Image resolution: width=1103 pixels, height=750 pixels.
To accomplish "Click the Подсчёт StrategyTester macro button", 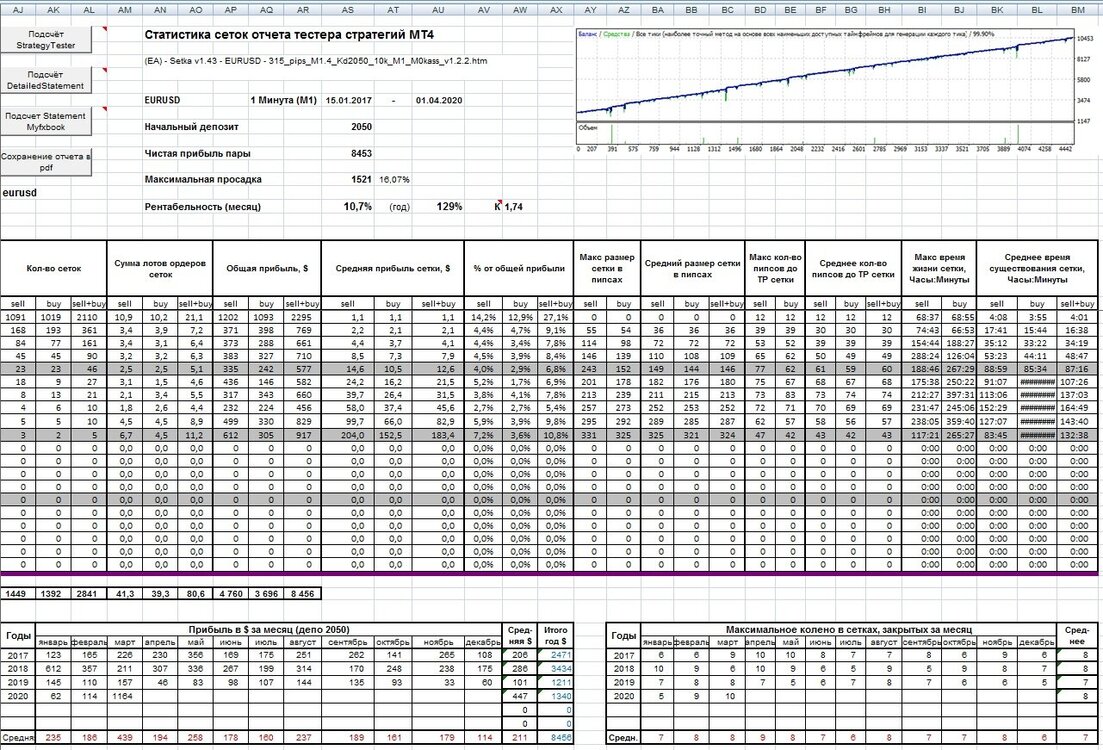I will (x=46, y=39).
